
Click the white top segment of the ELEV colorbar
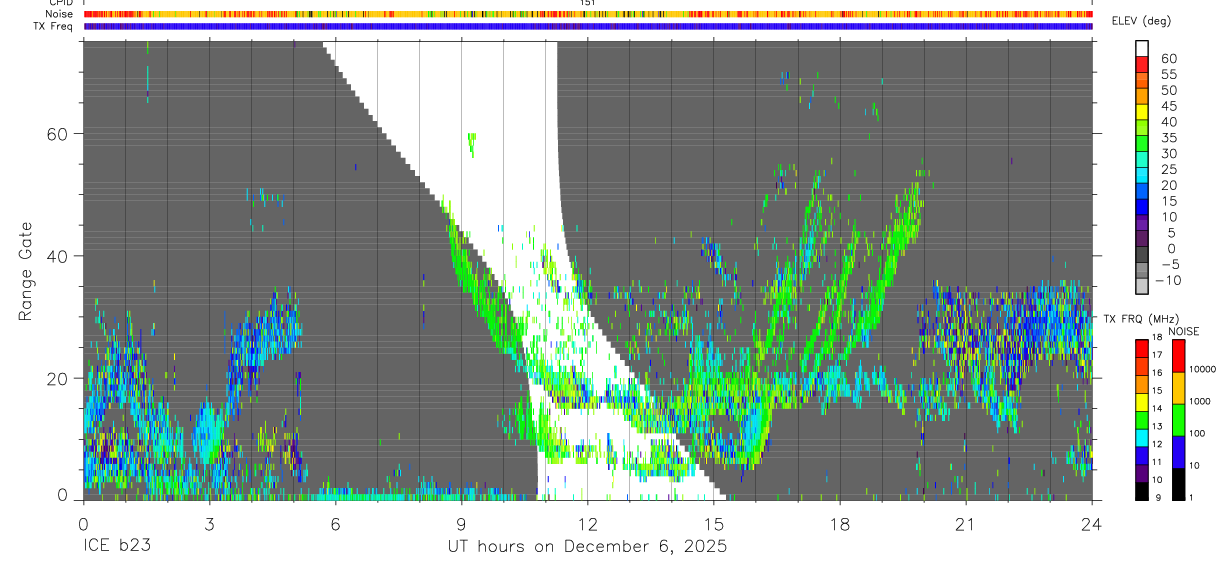(x=1142, y=48)
